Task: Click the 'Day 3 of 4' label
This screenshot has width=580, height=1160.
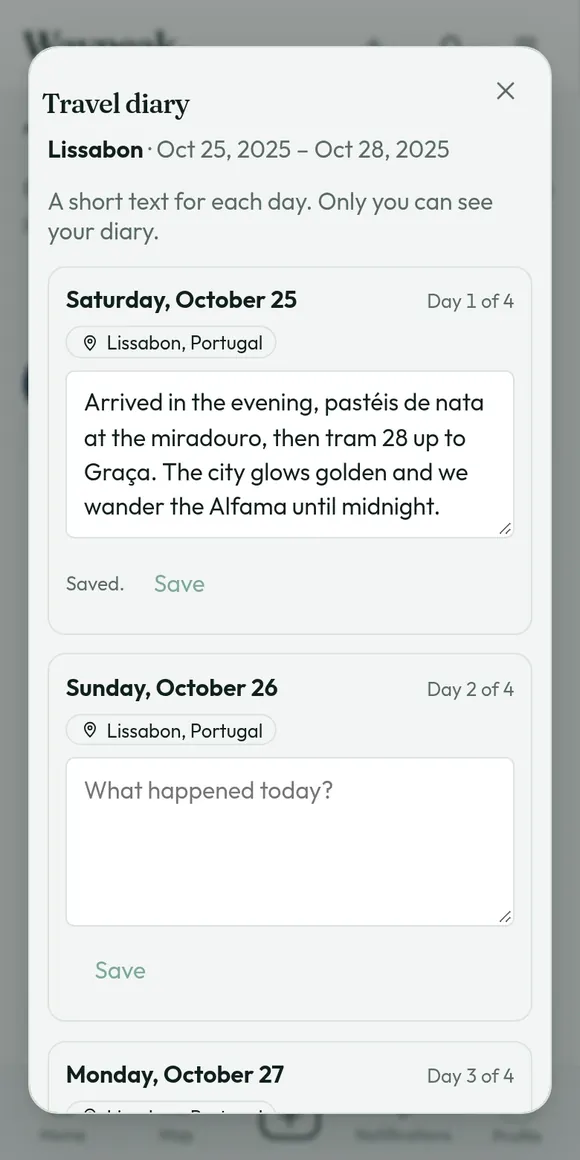Action: coord(471,1076)
